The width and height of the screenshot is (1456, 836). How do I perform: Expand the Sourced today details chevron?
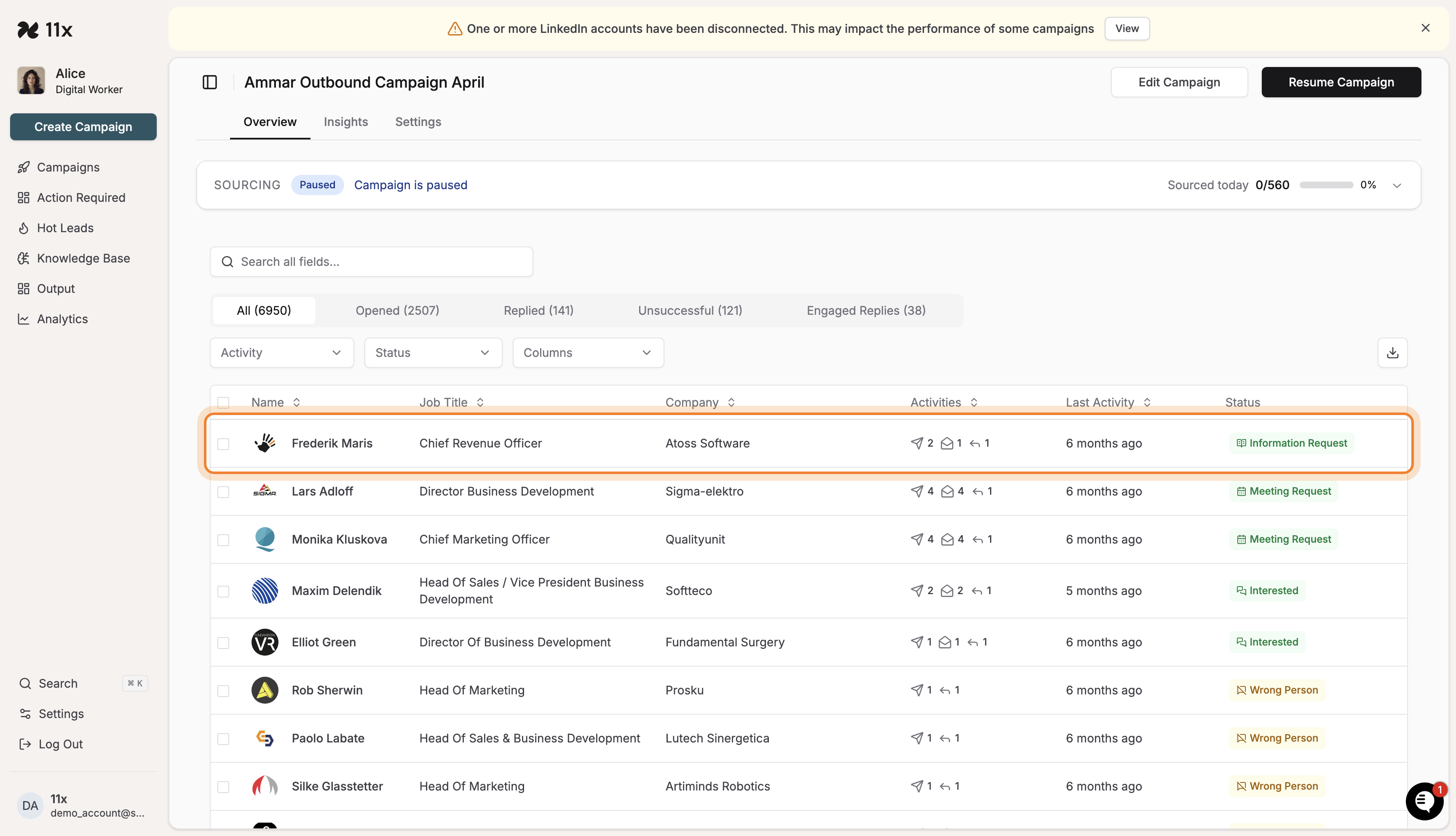pyautogui.click(x=1397, y=185)
